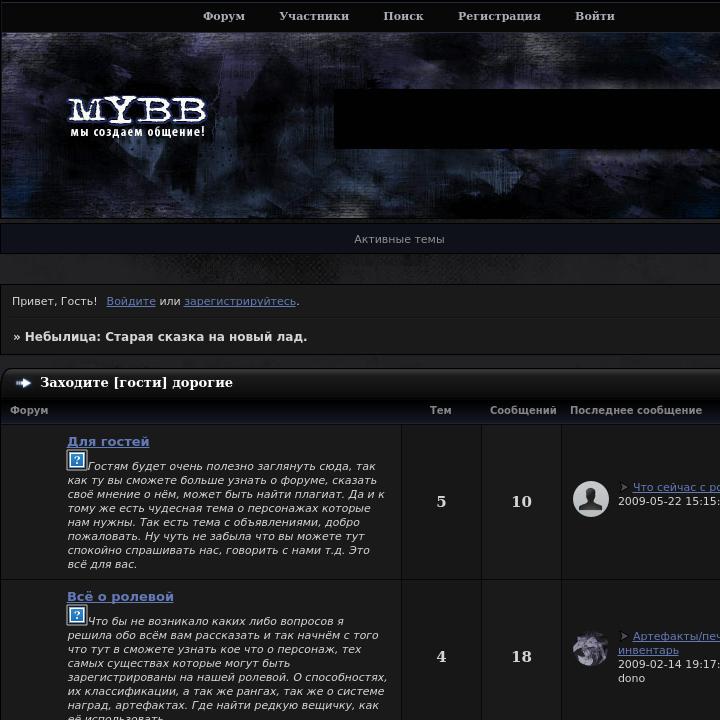Click topic count 5 for Для гостей
720x720 pixels.
coord(441,501)
